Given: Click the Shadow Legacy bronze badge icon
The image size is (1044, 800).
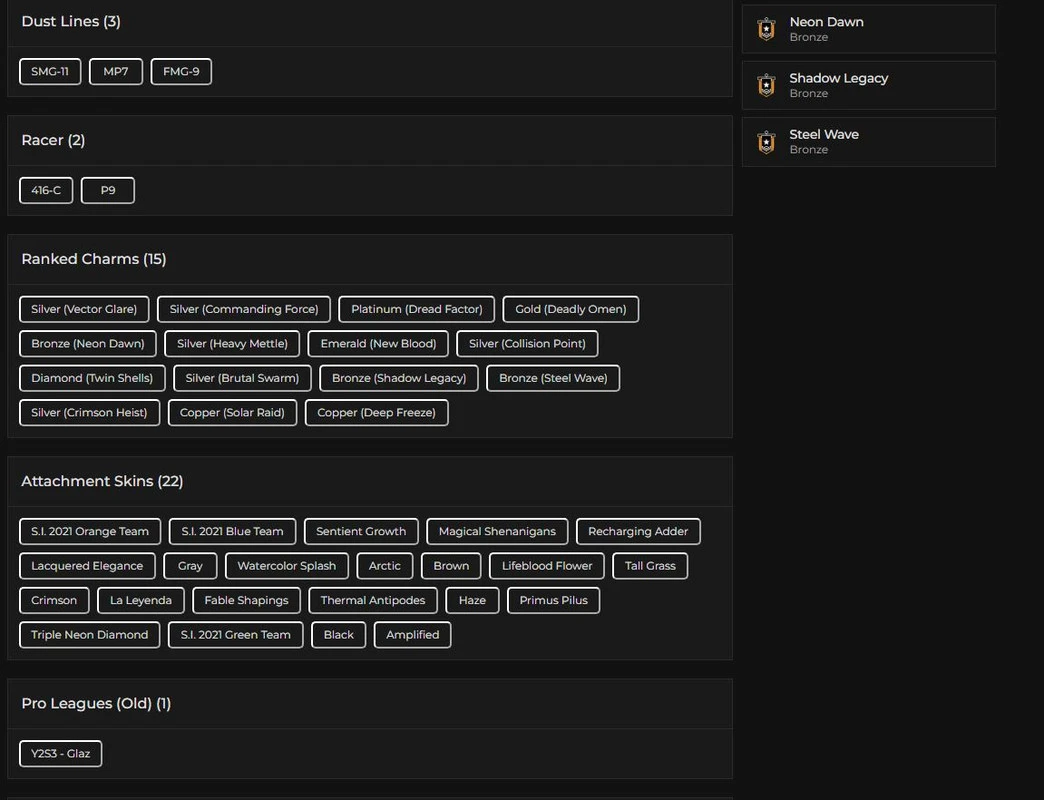Looking at the screenshot, I should (766, 85).
